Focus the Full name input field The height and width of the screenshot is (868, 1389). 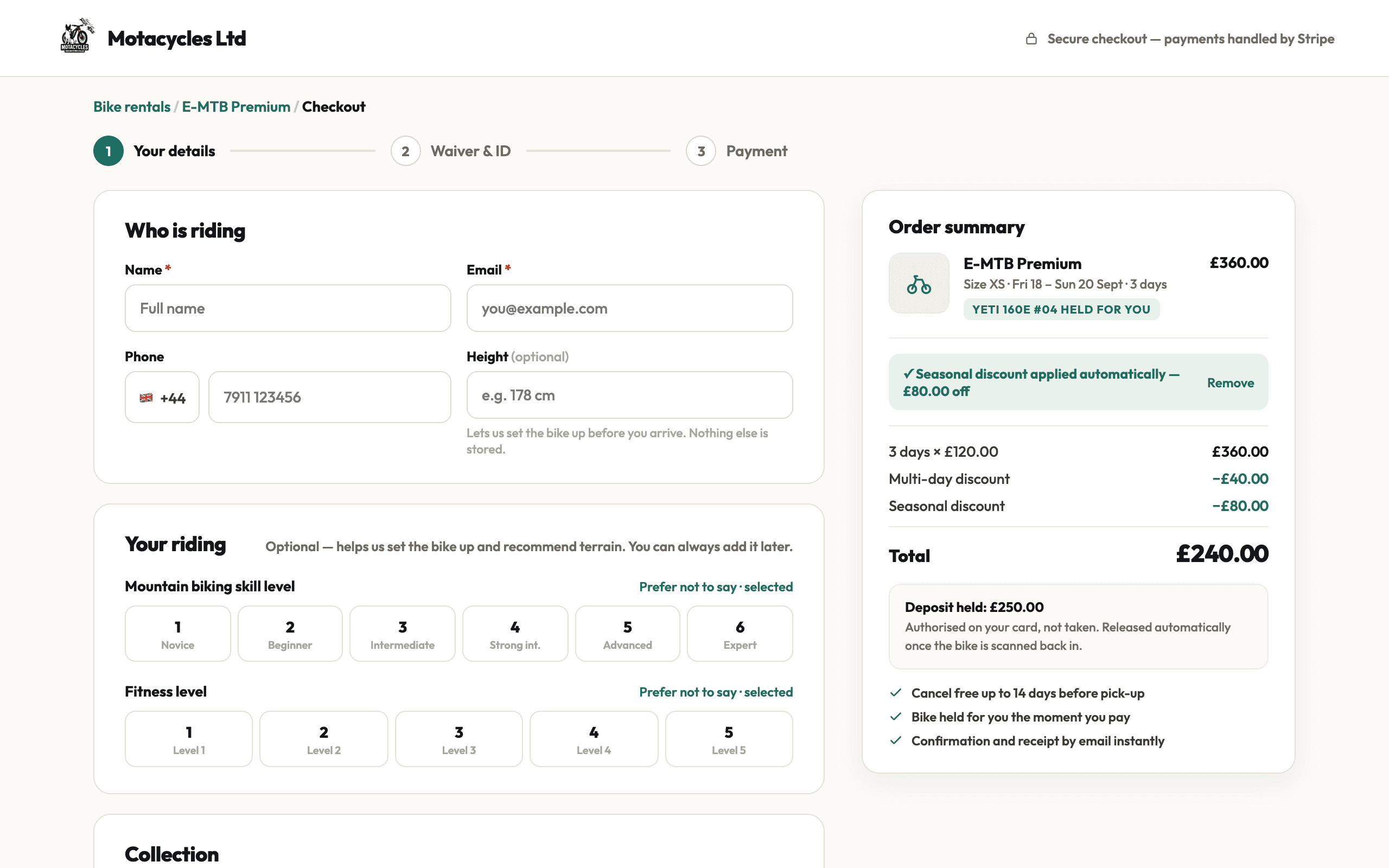(288, 308)
